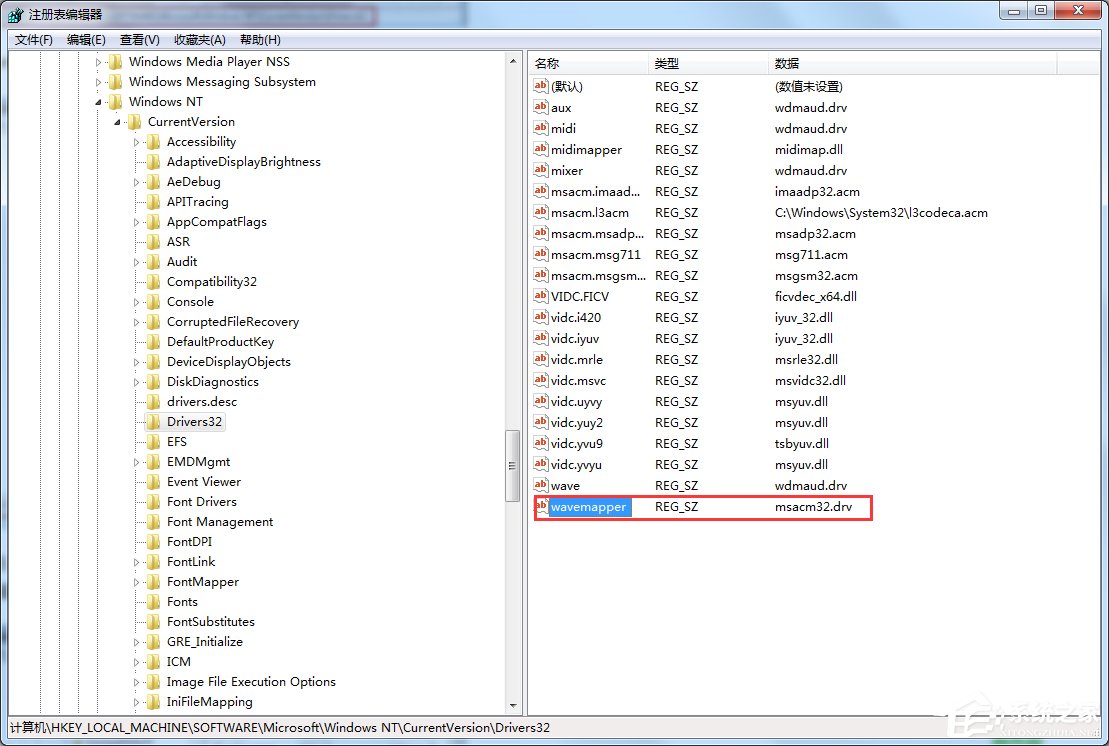
Task: Expand the Accessibility key
Action: tap(139, 141)
